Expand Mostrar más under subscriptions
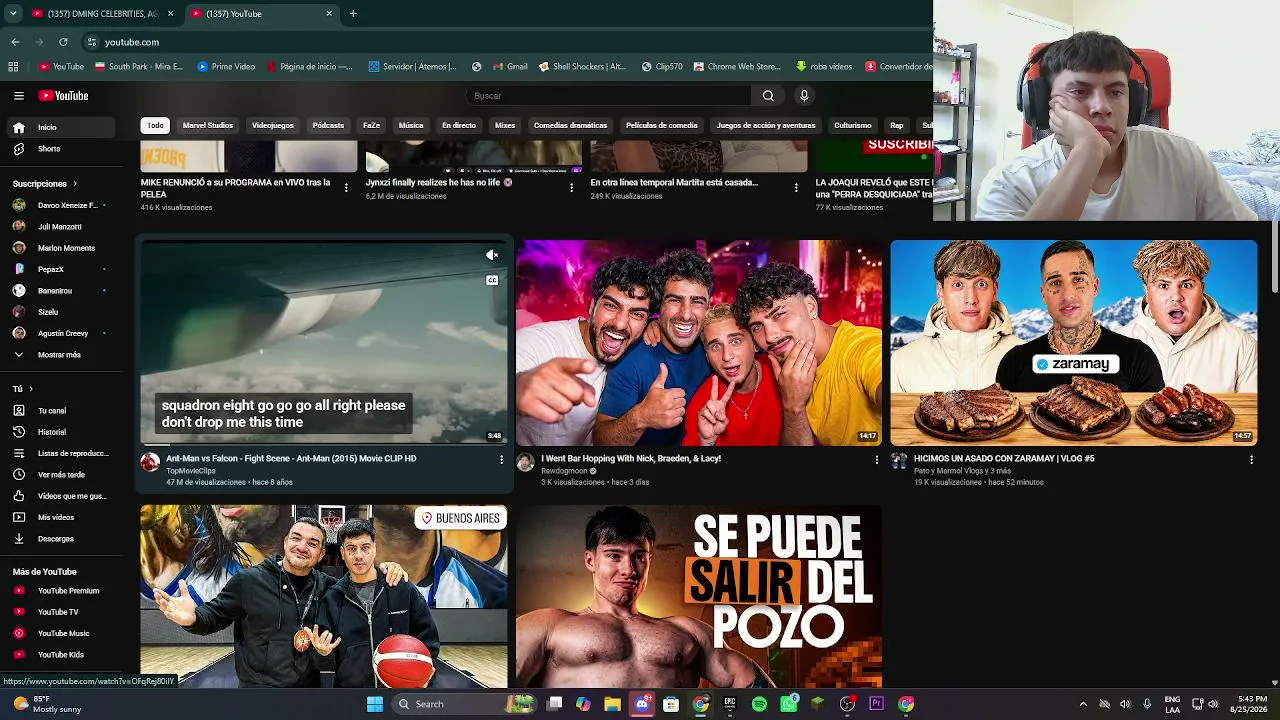Image resolution: width=1280 pixels, height=720 pixels. pyautogui.click(x=60, y=355)
